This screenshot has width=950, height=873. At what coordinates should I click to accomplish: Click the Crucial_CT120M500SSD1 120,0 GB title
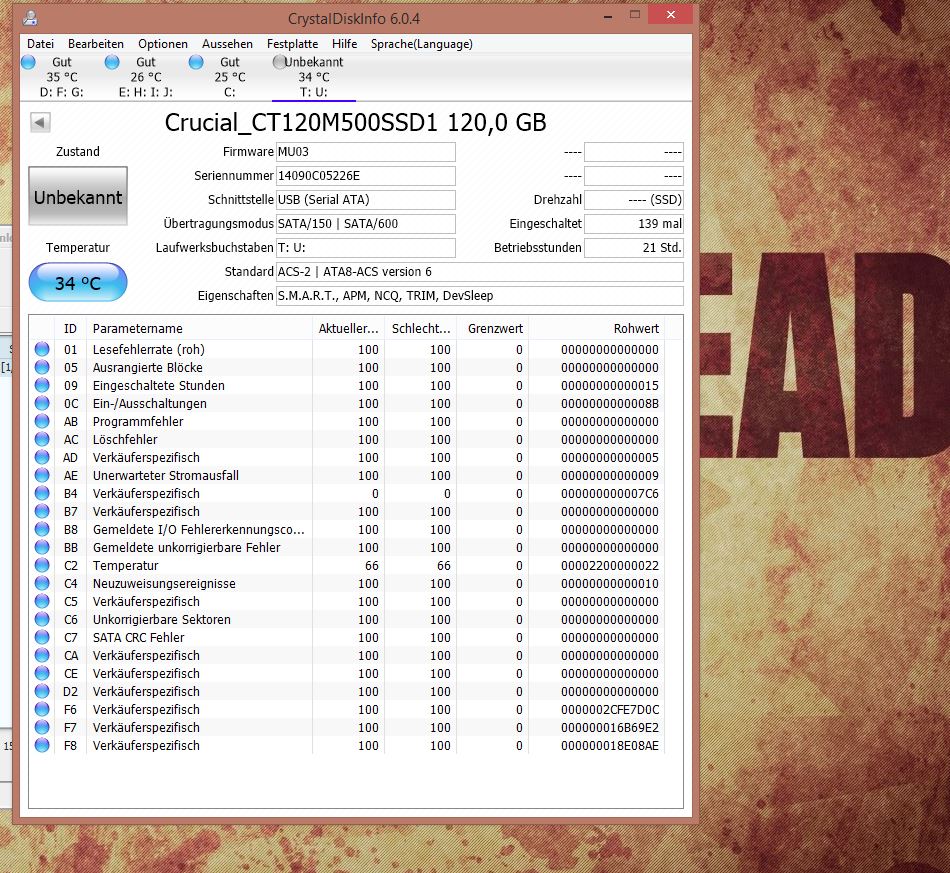356,122
